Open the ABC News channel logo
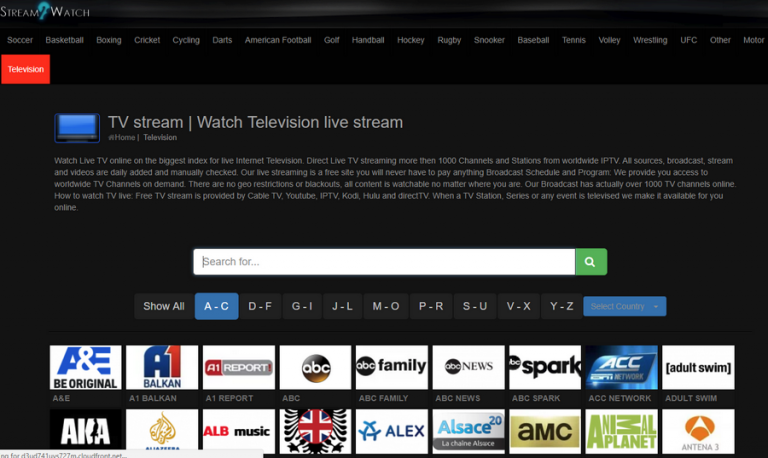This screenshot has width=768, height=458. 468,367
